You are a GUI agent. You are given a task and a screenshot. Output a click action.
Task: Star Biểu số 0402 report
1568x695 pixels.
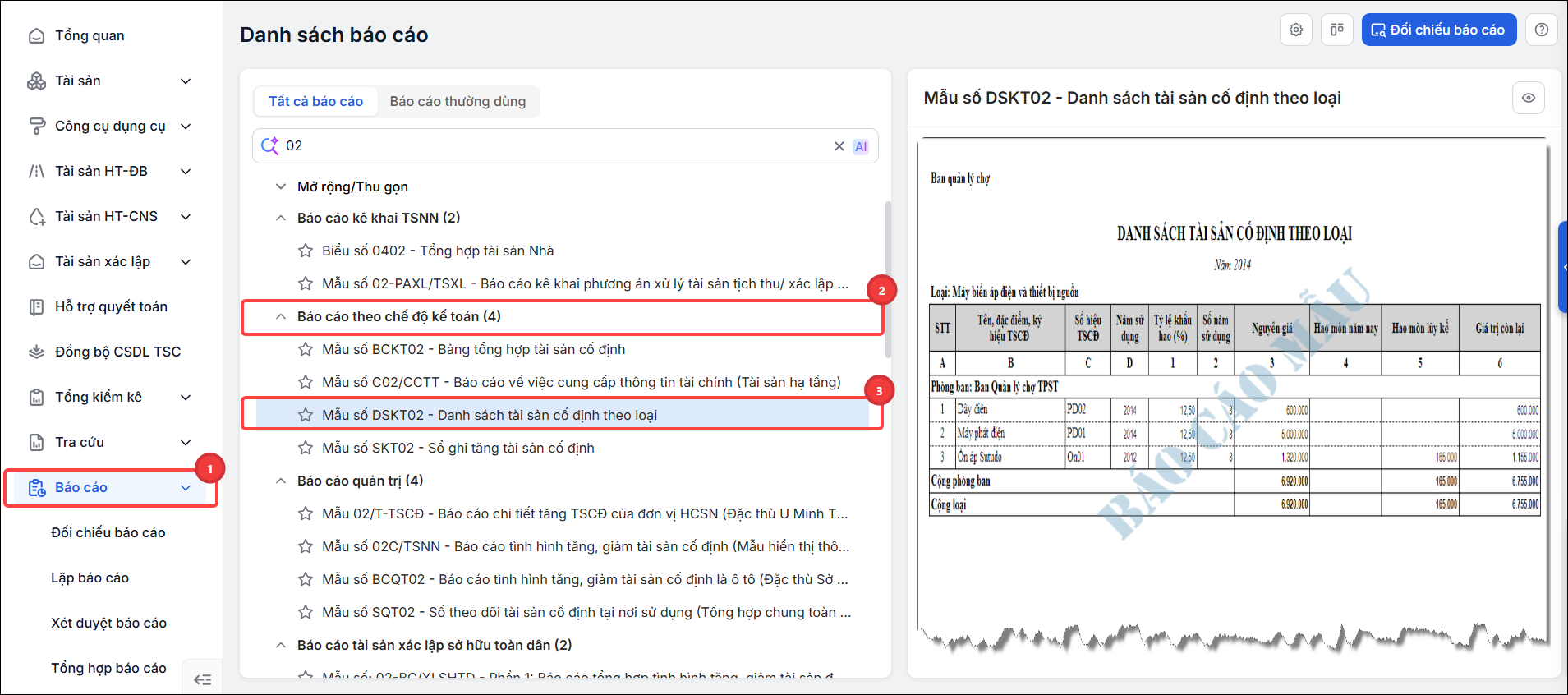[x=306, y=251]
